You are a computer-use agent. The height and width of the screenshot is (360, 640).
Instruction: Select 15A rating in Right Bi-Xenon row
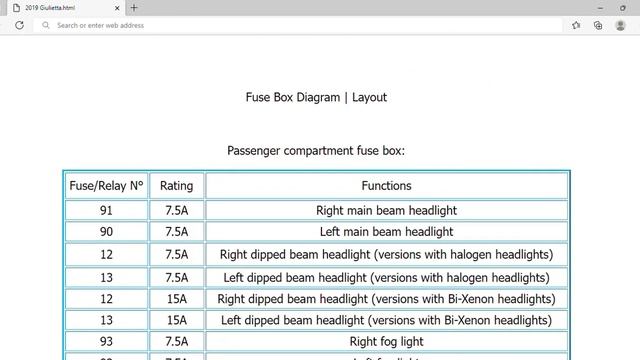[177, 299]
